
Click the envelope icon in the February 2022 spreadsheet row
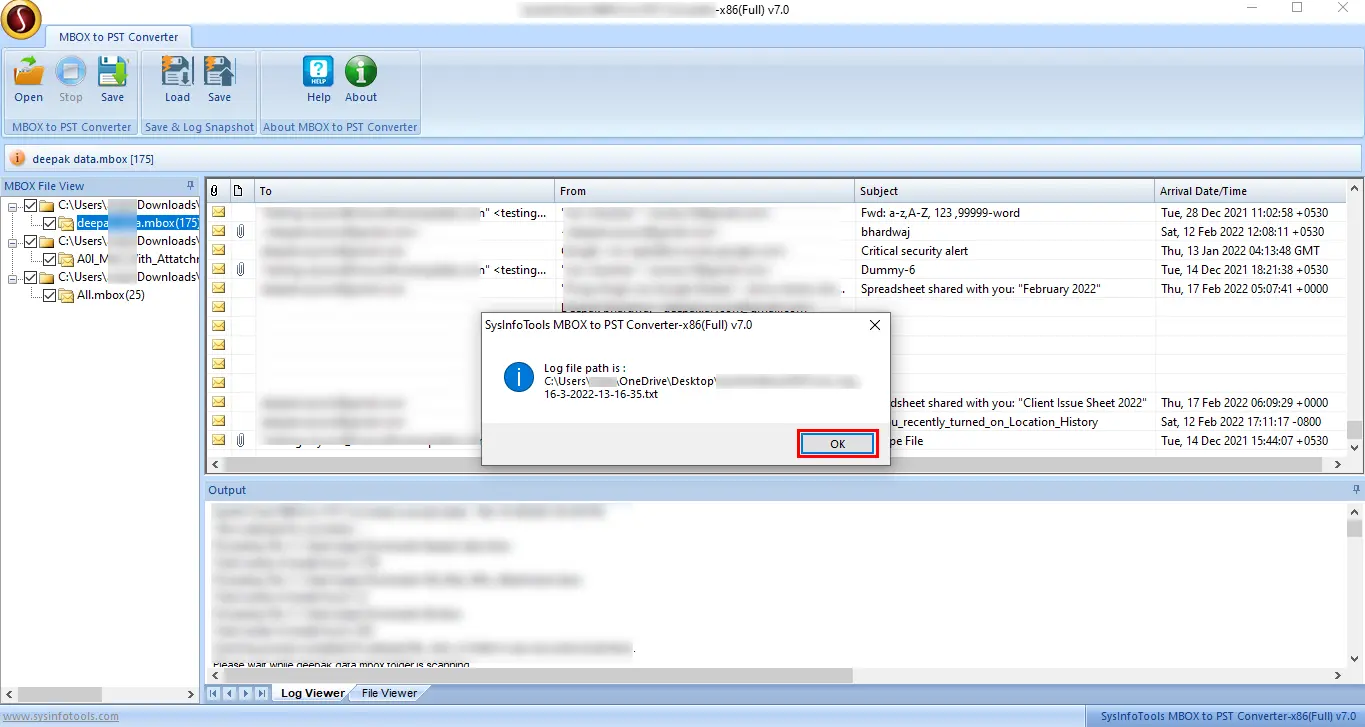pyautogui.click(x=218, y=289)
